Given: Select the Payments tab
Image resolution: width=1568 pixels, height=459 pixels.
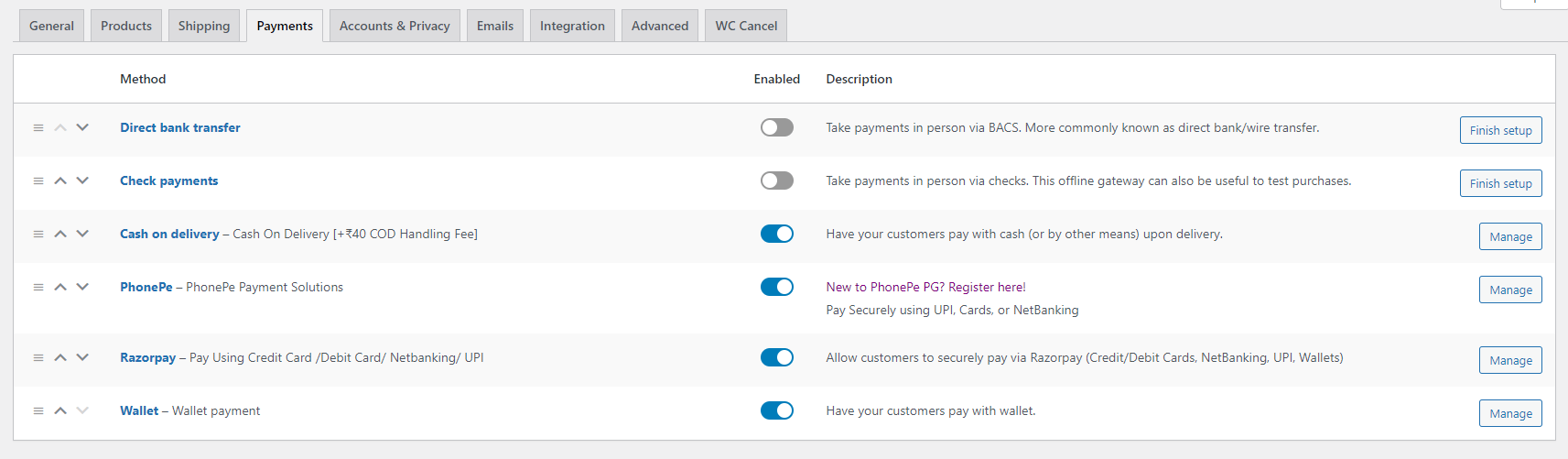Looking at the screenshot, I should [x=285, y=26].
